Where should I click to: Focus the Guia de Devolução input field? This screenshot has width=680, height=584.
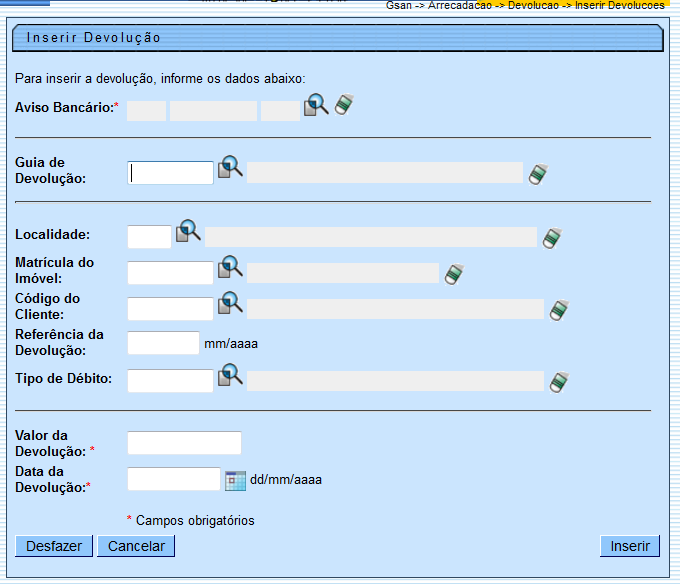coord(171,173)
